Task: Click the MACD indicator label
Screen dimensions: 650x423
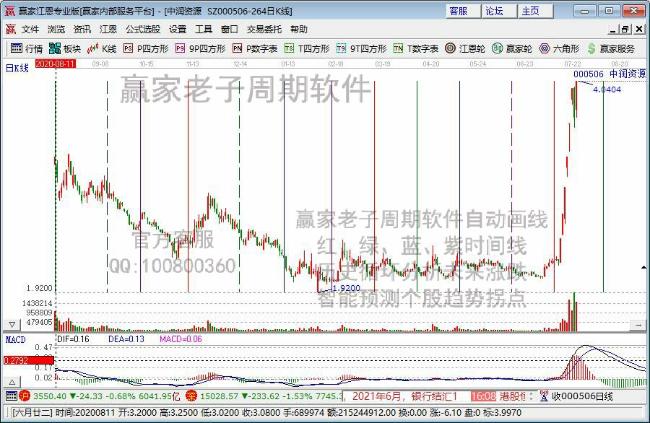Action: (x=14, y=339)
